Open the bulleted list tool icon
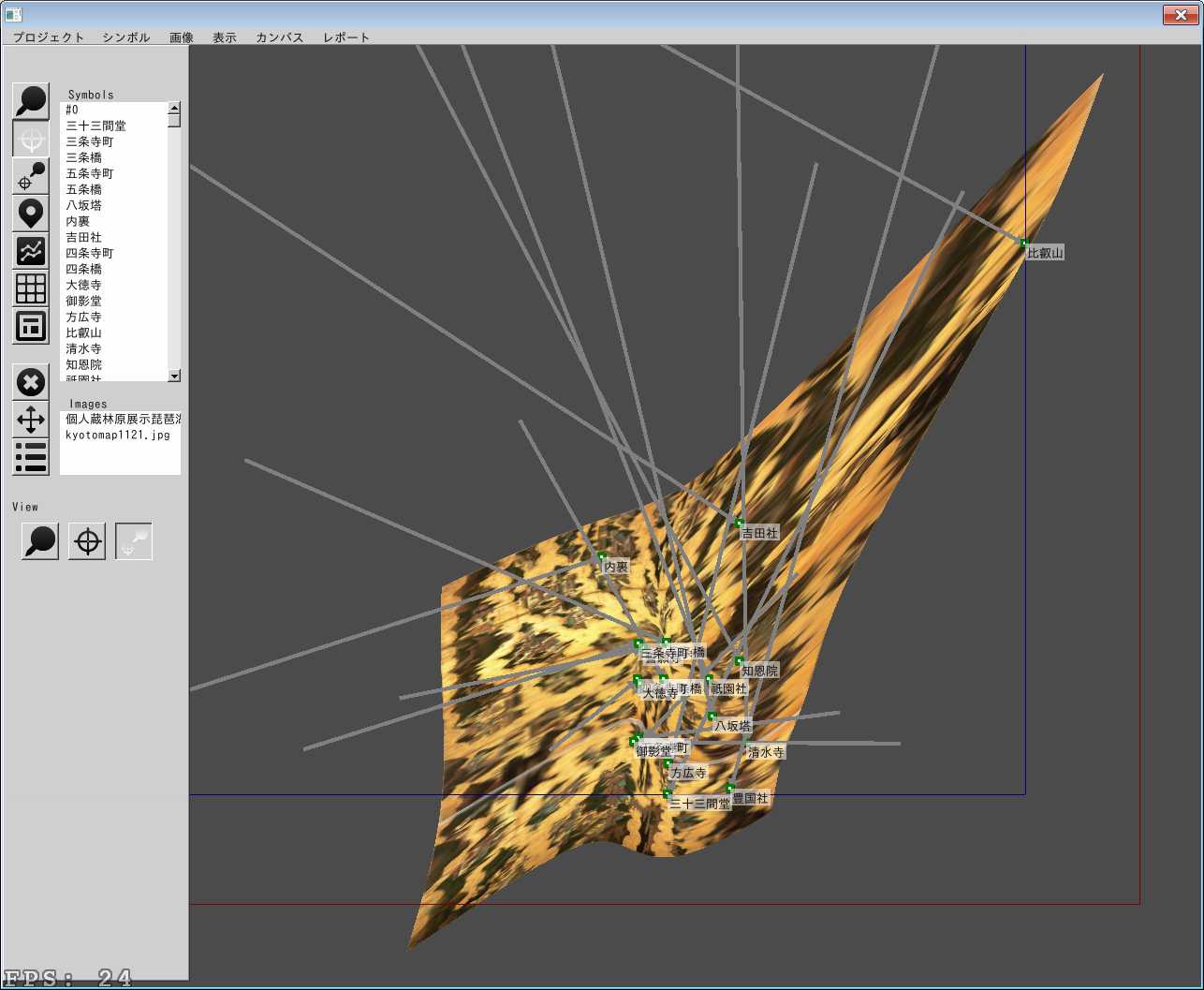 tap(31, 457)
